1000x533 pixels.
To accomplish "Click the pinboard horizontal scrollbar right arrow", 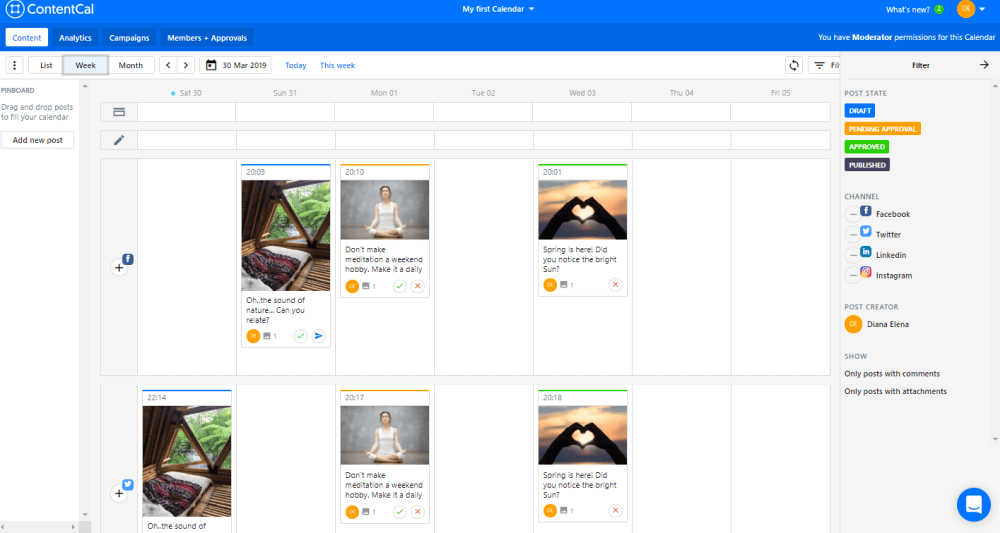I will click(x=73, y=527).
